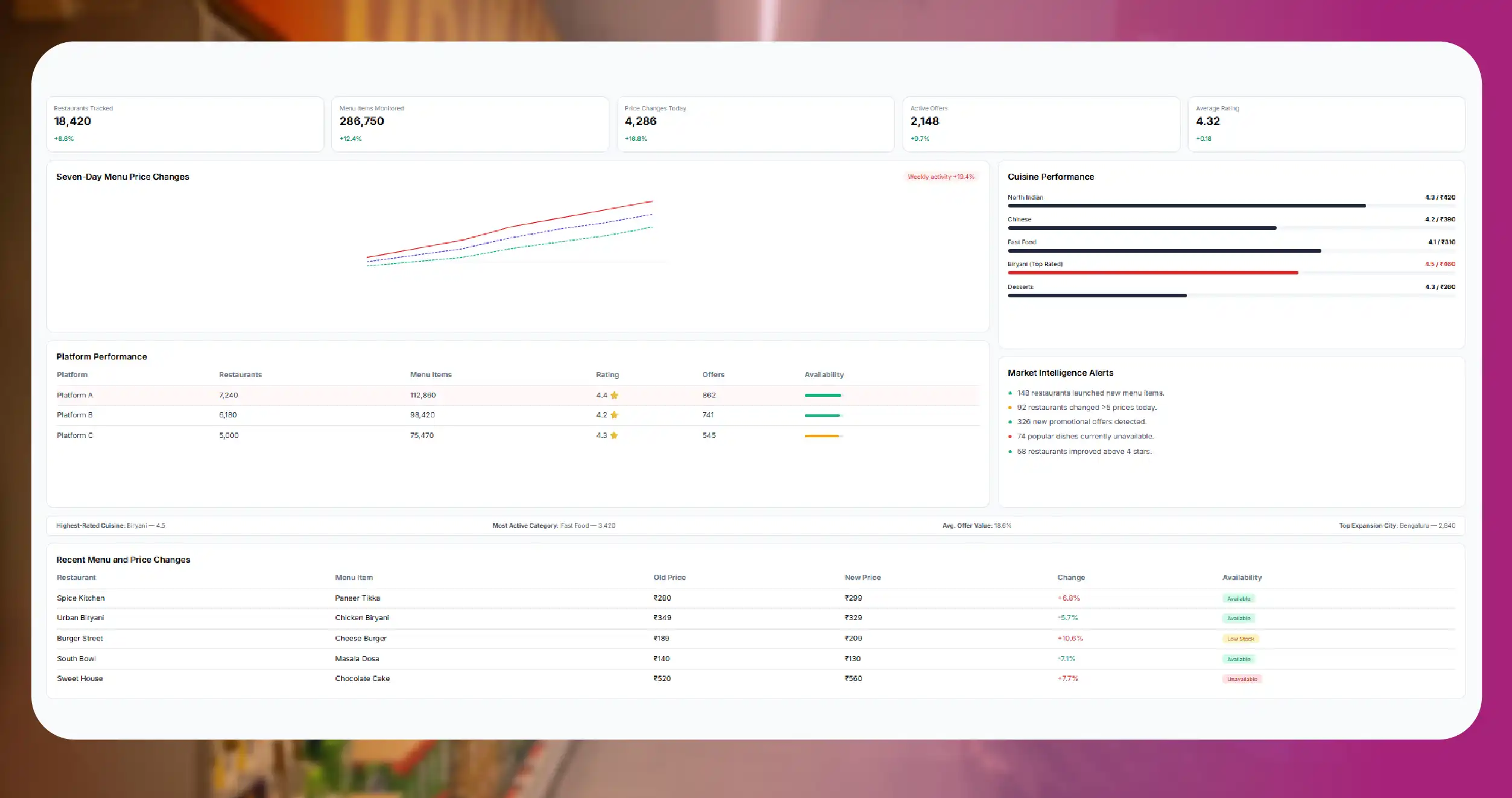Click the Chocolate Cake menu item

[362, 679]
